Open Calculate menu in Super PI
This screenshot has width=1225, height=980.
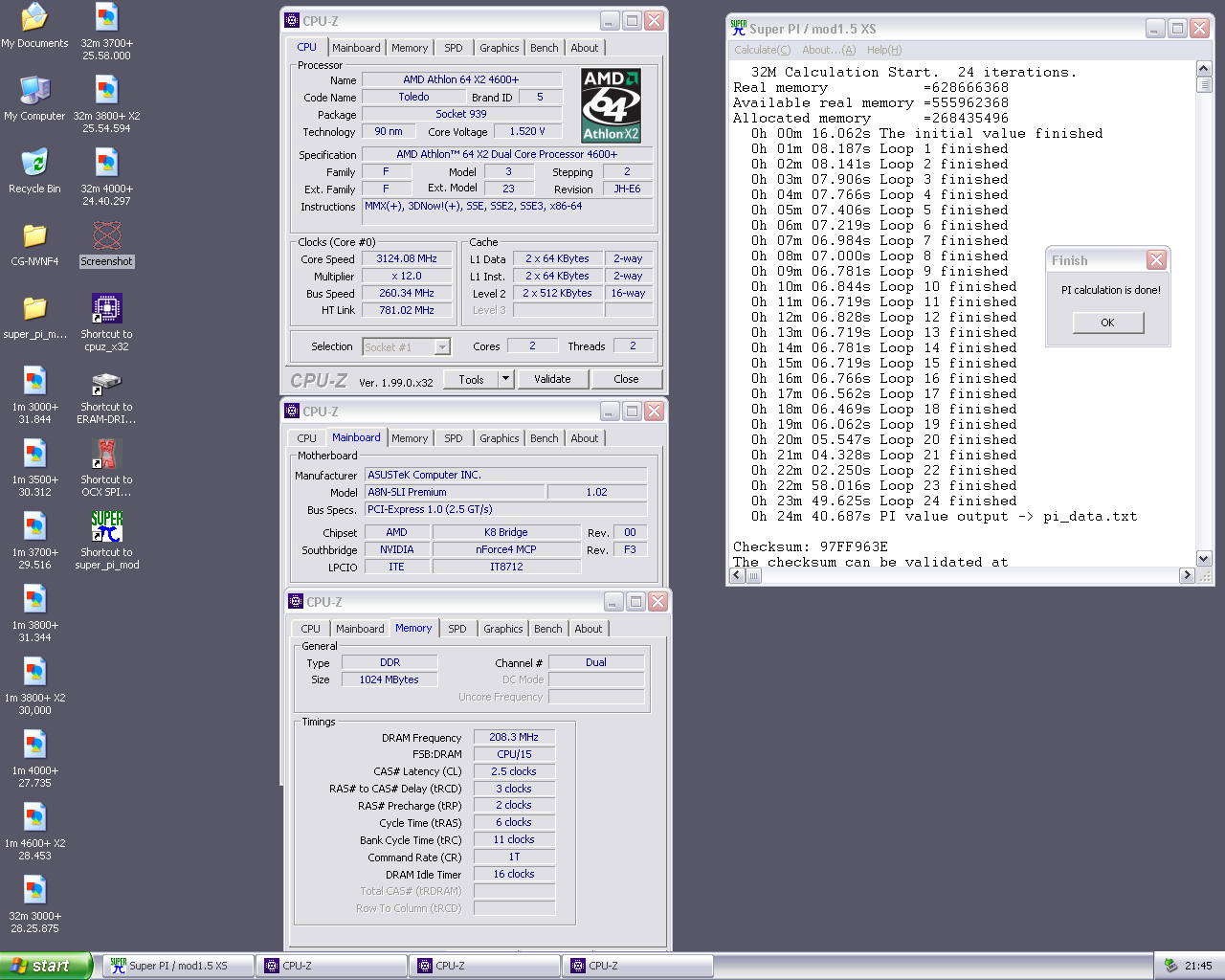[x=762, y=50]
